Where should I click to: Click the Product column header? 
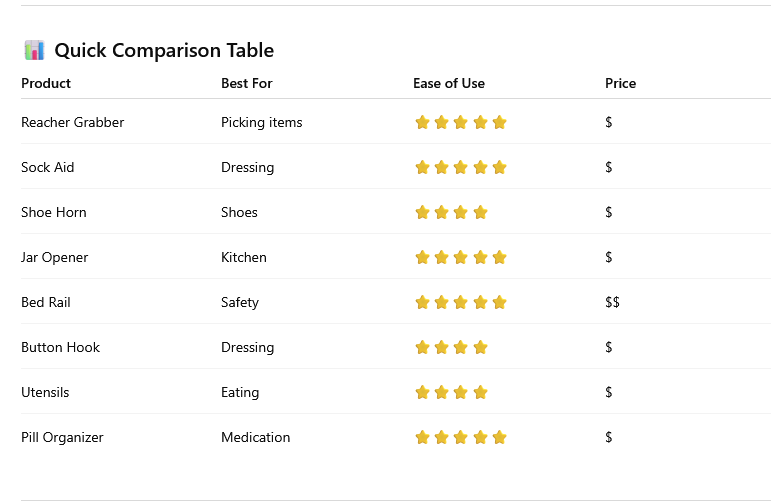pyautogui.click(x=46, y=83)
